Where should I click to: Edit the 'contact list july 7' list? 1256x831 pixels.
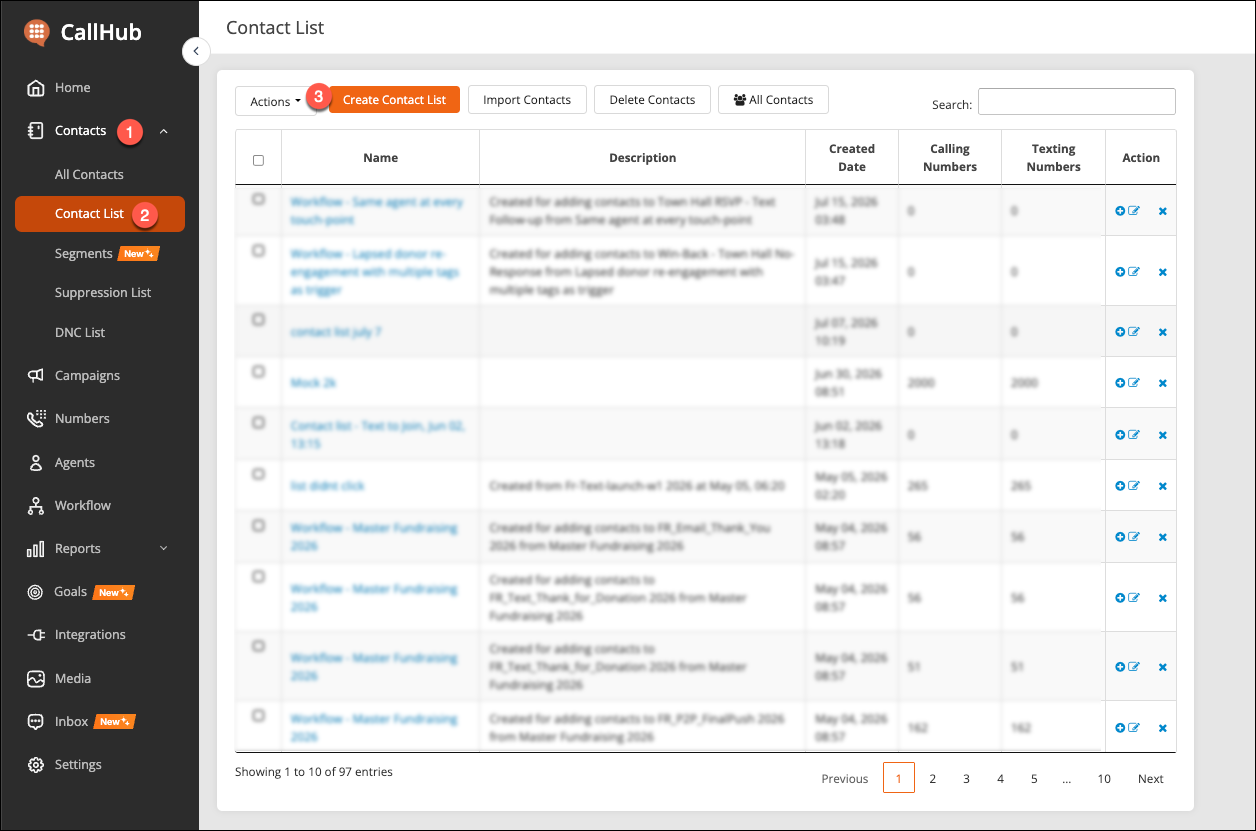click(x=1134, y=332)
